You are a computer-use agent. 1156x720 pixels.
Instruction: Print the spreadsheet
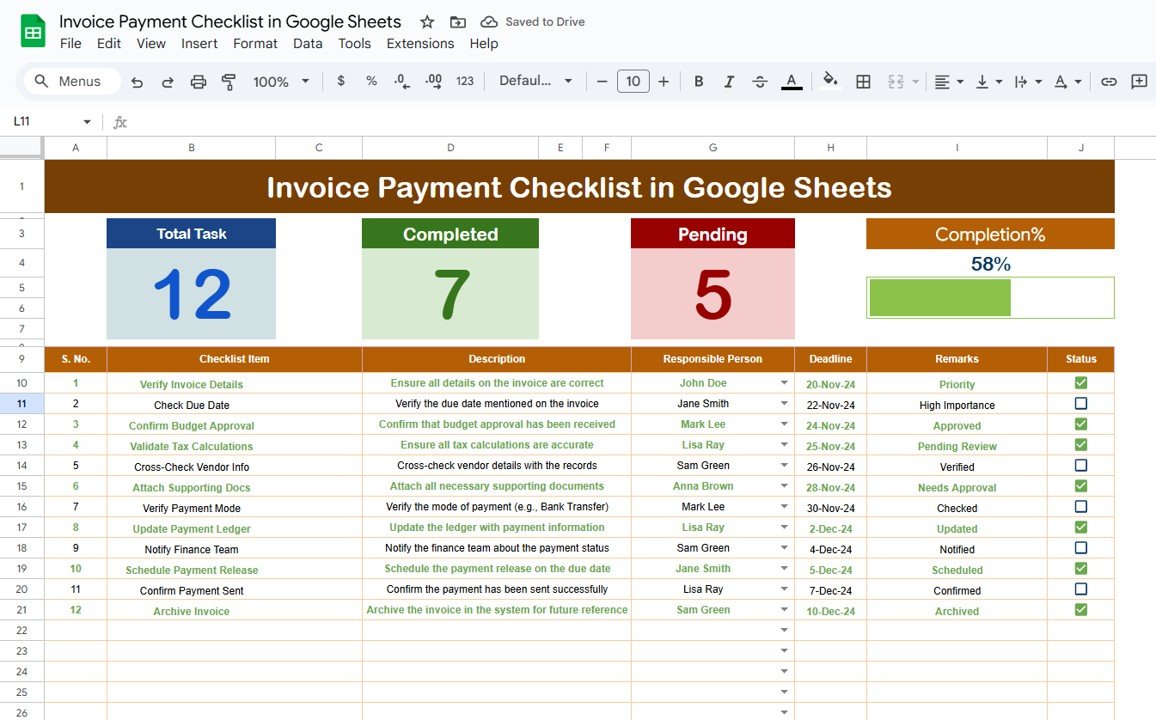click(198, 82)
